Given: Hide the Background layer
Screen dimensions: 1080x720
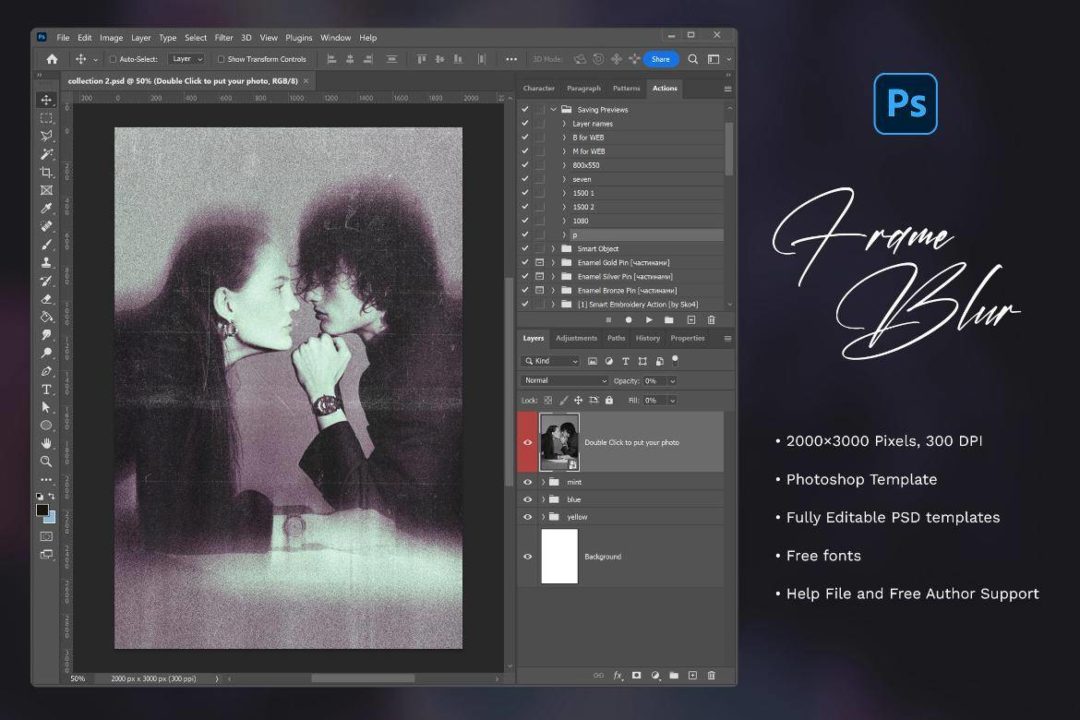Looking at the screenshot, I should (x=528, y=557).
